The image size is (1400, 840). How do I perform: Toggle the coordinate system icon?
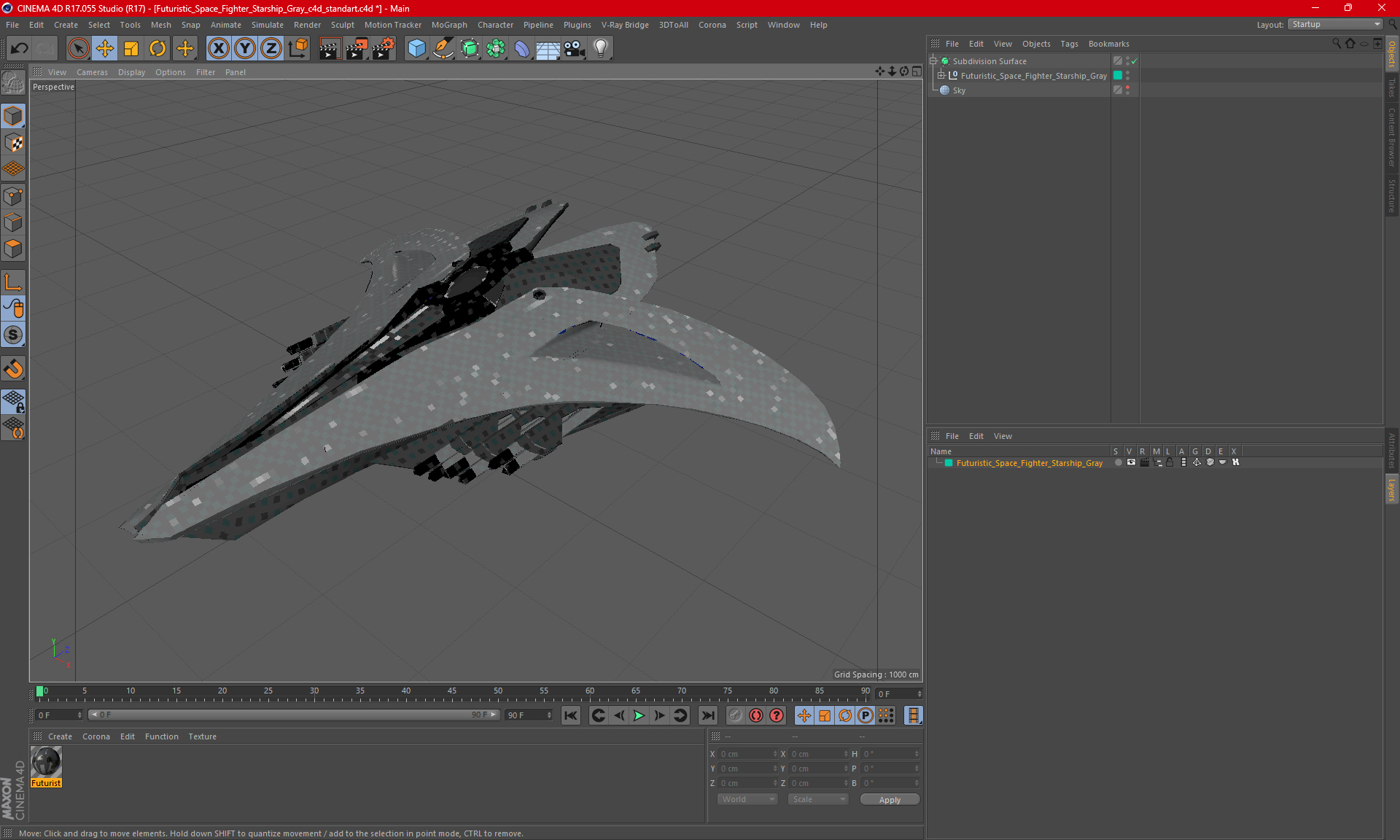pyautogui.click(x=298, y=49)
